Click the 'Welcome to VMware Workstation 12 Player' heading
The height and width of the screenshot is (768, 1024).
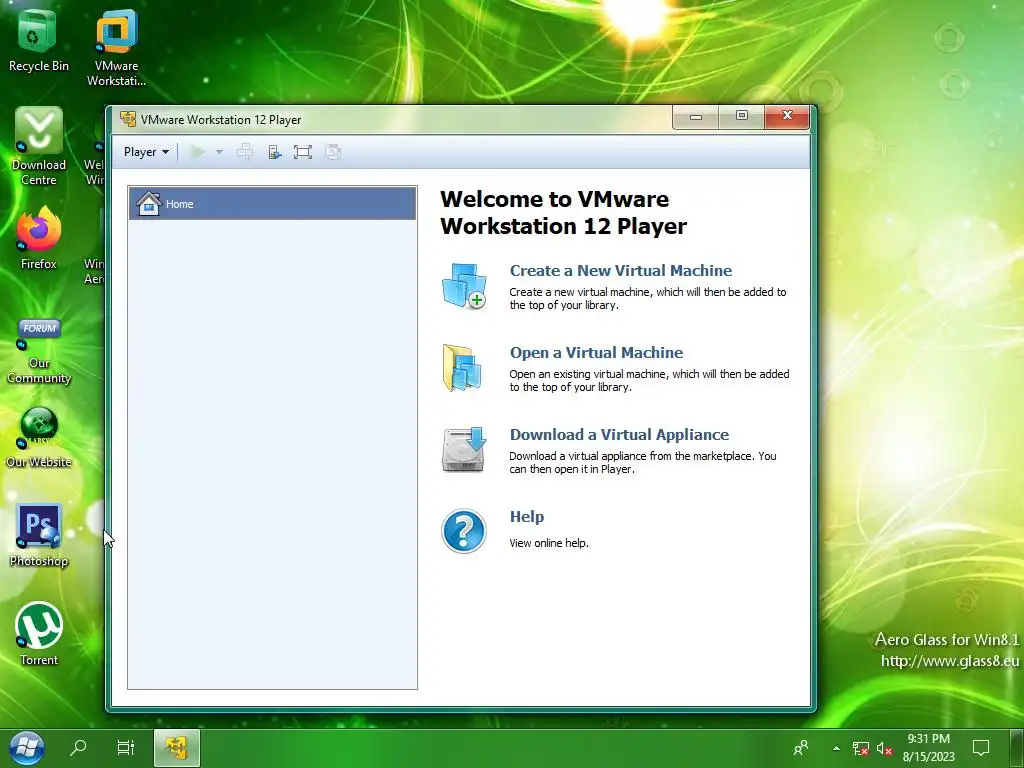tap(563, 212)
